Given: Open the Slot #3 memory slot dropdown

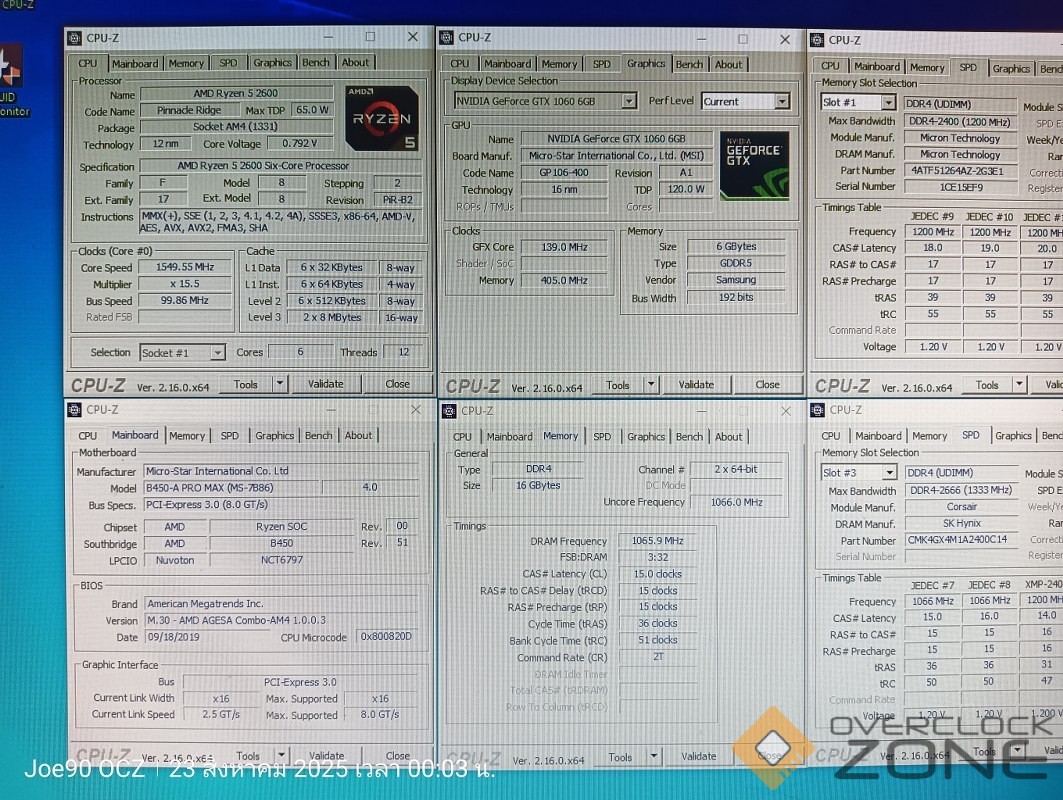Looking at the screenshot, I should [887, 472].
